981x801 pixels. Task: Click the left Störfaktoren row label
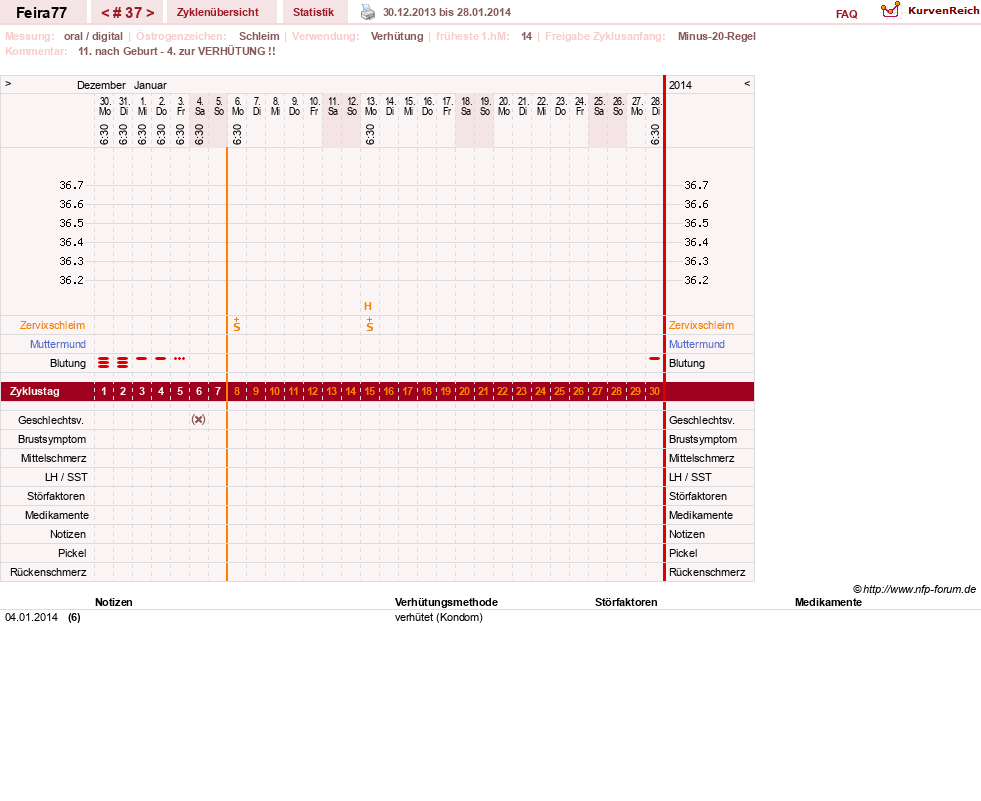56,496
